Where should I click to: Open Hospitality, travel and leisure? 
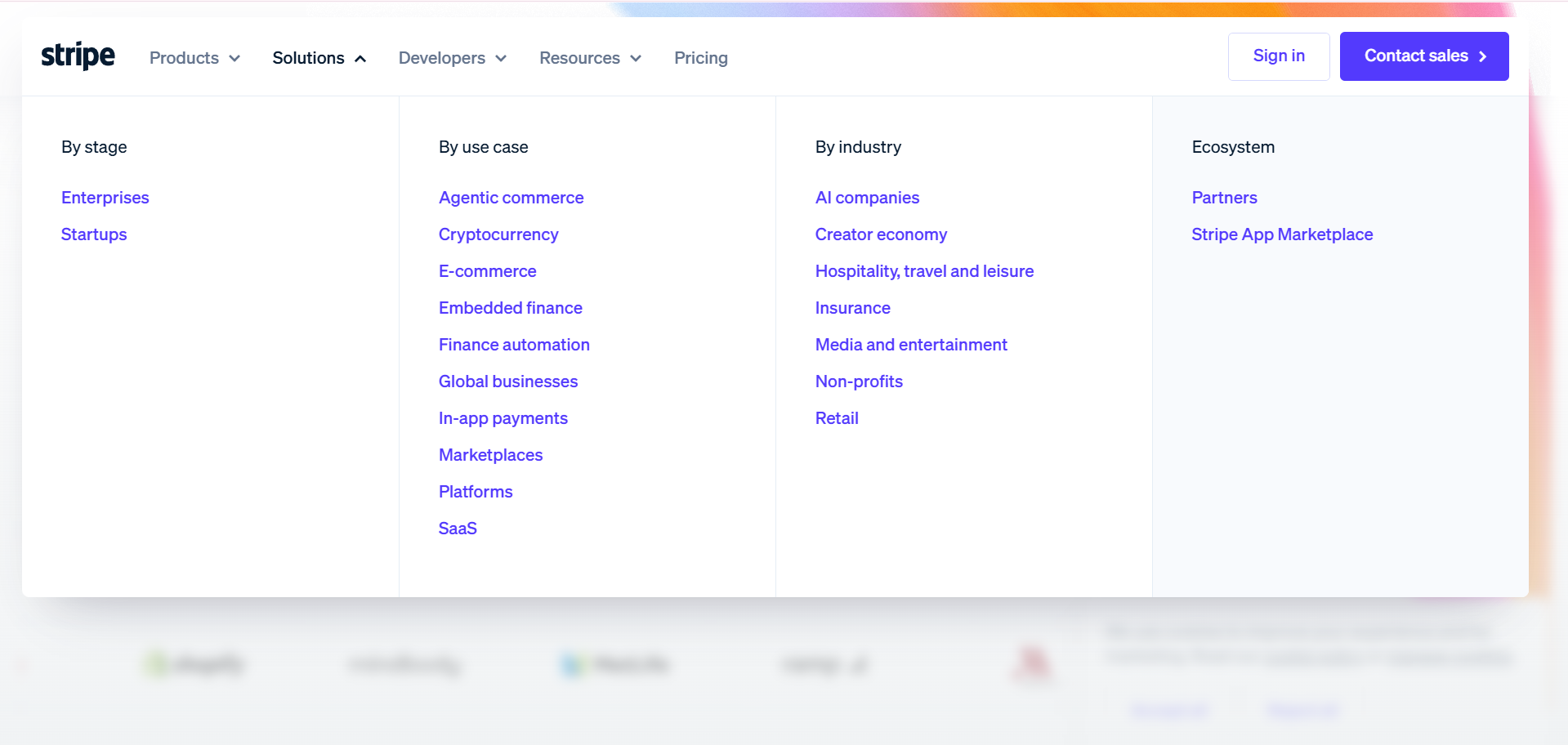tap(924, 271)
